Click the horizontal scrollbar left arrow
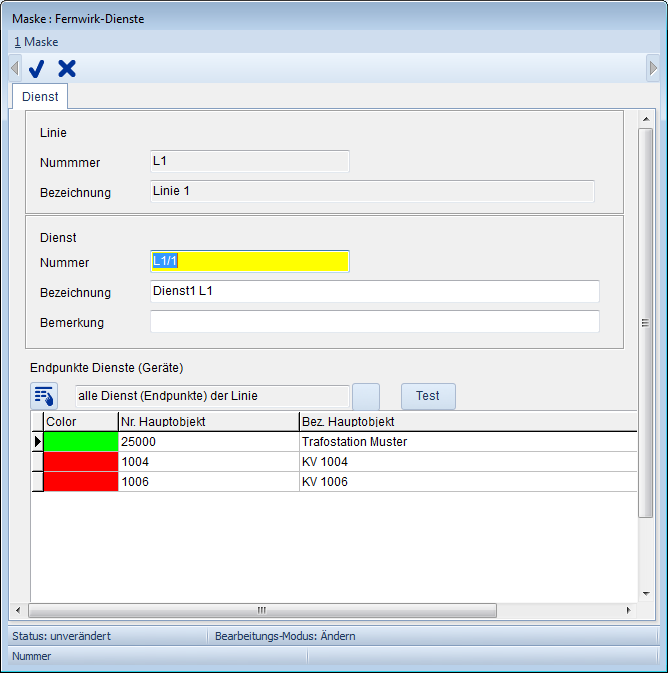Screen dimensions: 668x673 pyautogui.click(x=18, y=610)
